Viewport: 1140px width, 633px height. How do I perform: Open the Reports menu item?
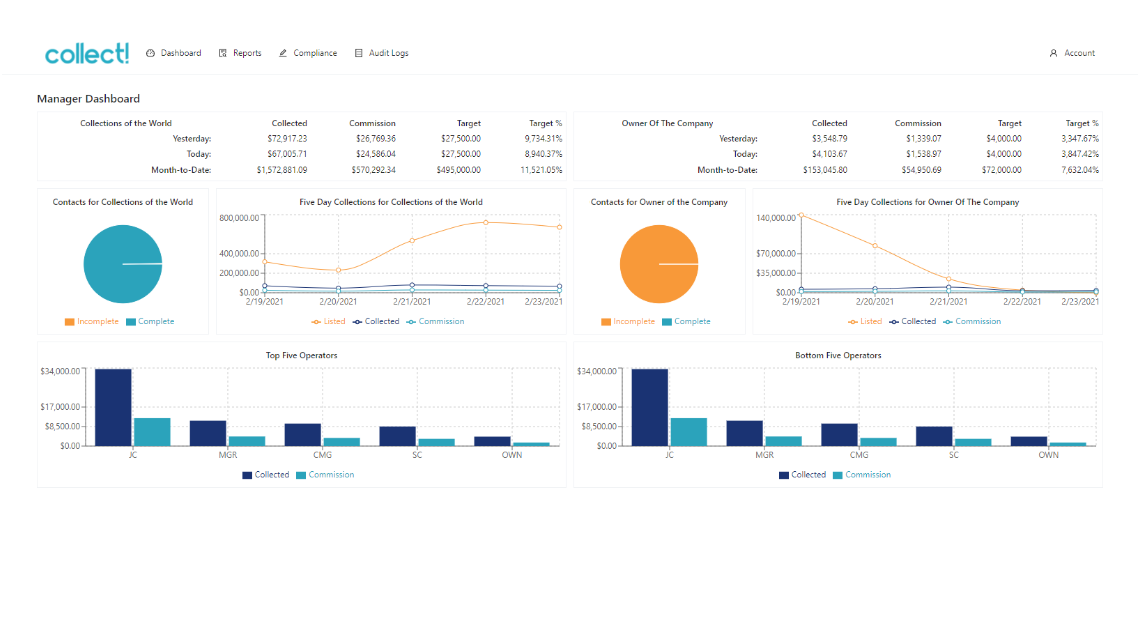[x=247, y=53]
